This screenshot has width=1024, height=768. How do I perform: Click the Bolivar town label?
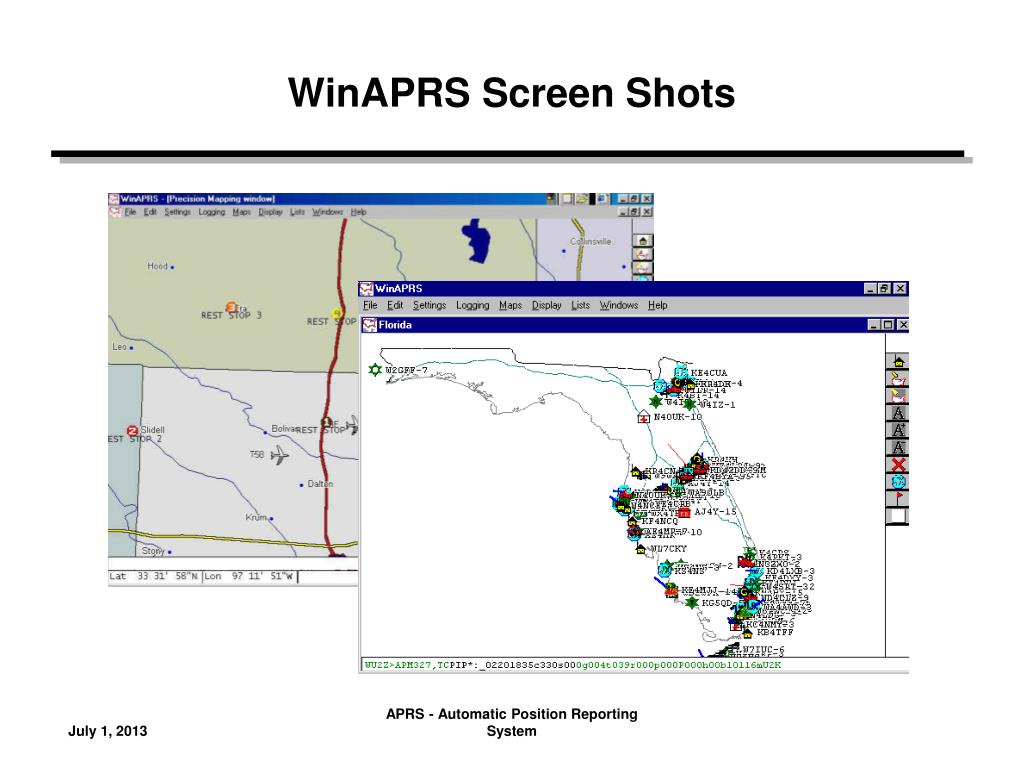click(284, 428)
